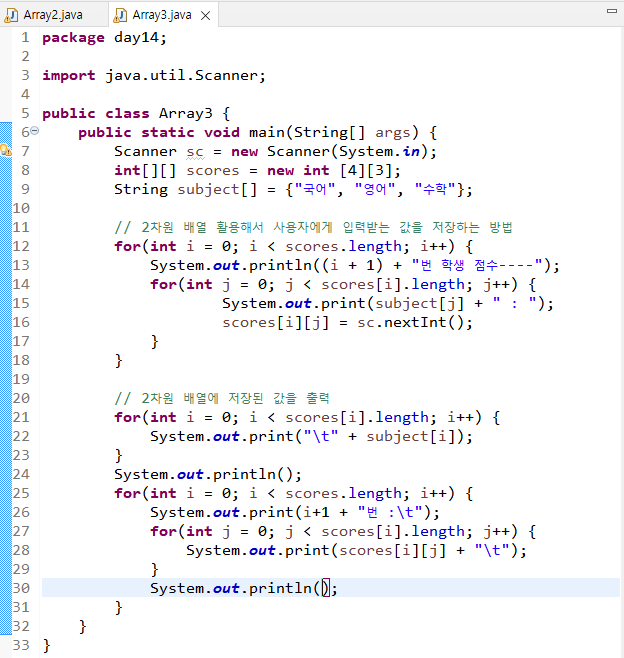Click line number 33 in the gutter
This screenshot has height=658, width=624.
coord(21,645)
